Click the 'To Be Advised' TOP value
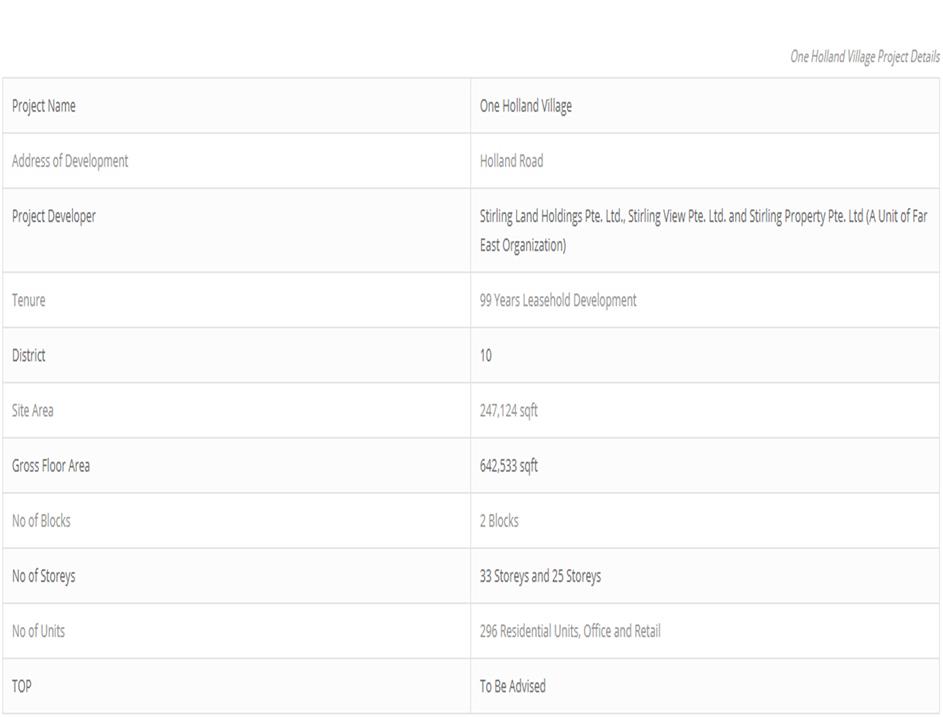Screen dimensions: 943x717 pos(513,686)
